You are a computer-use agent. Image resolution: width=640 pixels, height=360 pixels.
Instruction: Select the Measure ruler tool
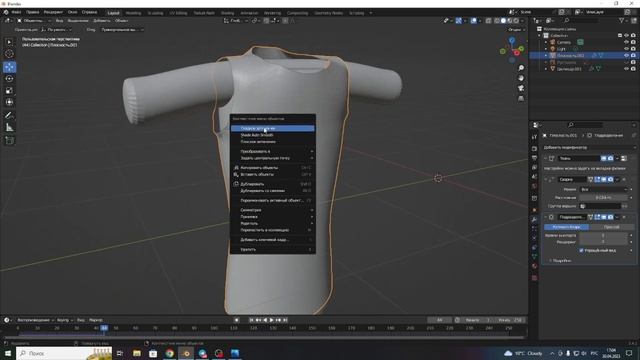9,128
